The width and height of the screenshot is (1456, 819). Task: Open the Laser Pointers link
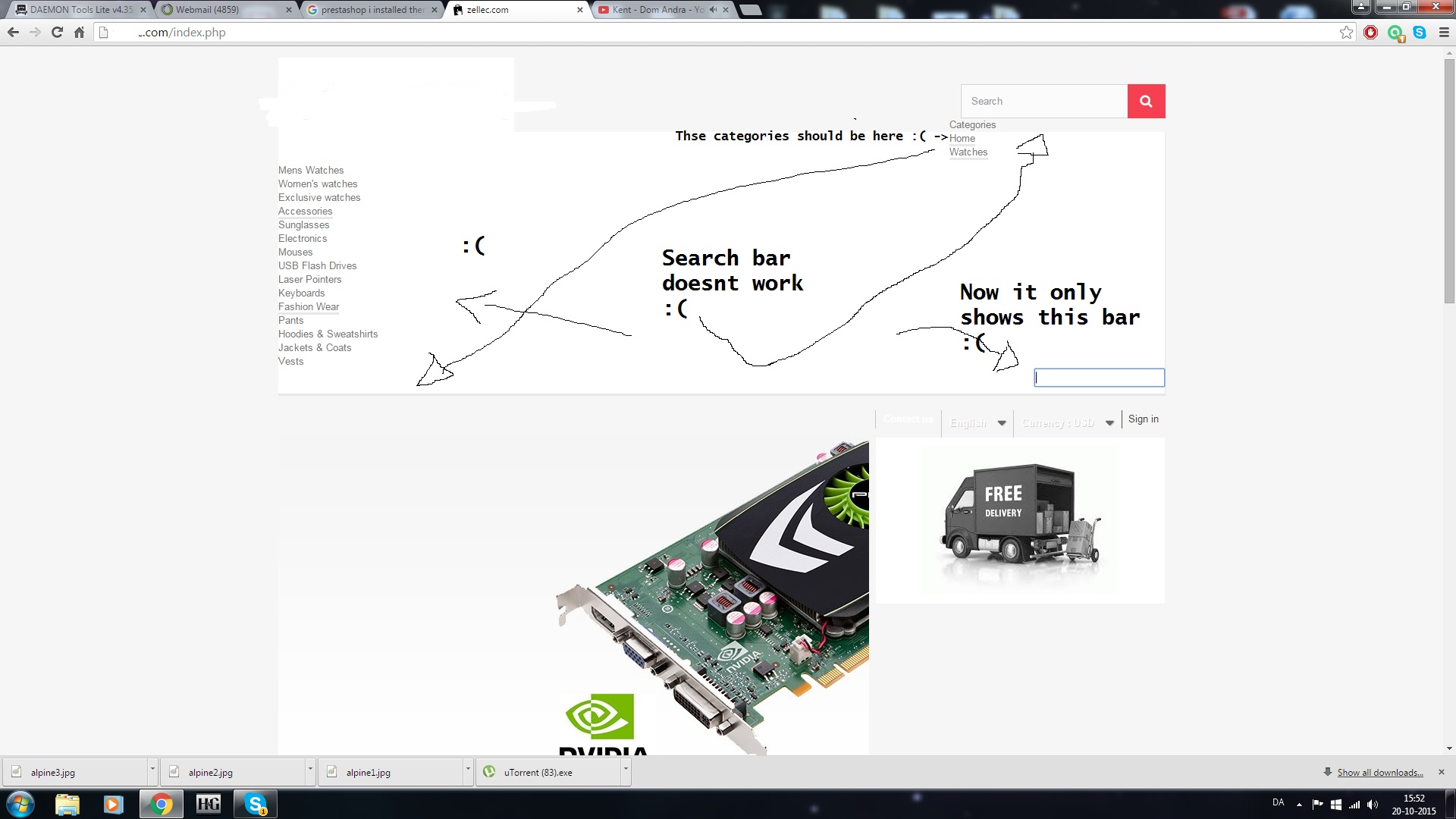[309, 279]
